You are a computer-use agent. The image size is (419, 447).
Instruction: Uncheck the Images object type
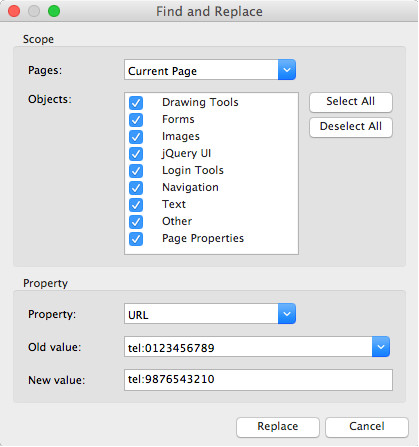136,137
